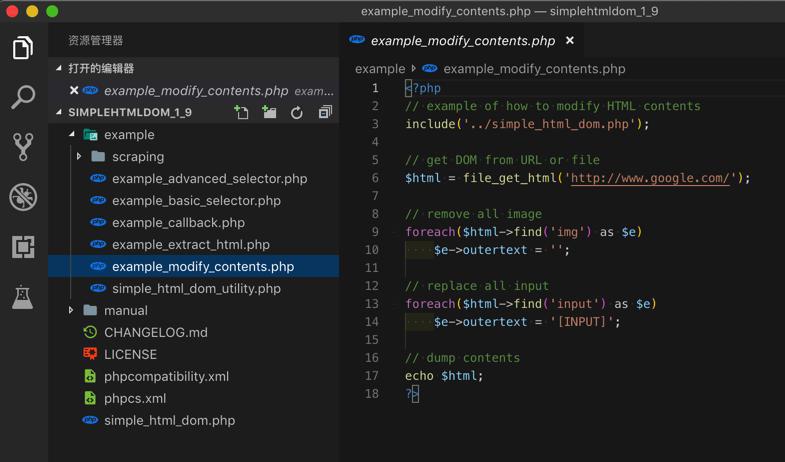785x462 pixels.
Task: Collapse the example folder
Action: click(72, 135)
